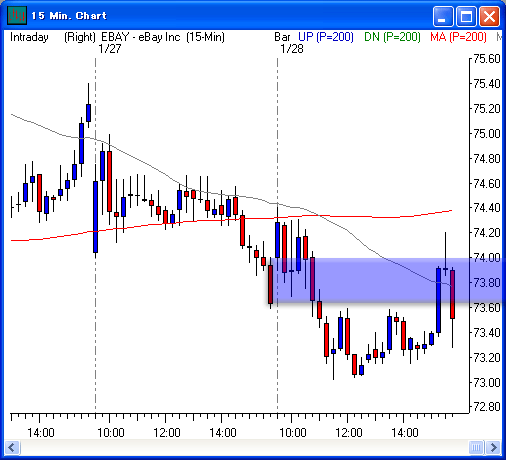Click the 'UP (P=200)' legend label
The width and height of the screenshot is (506, 460).
click(x=326, y=37)
